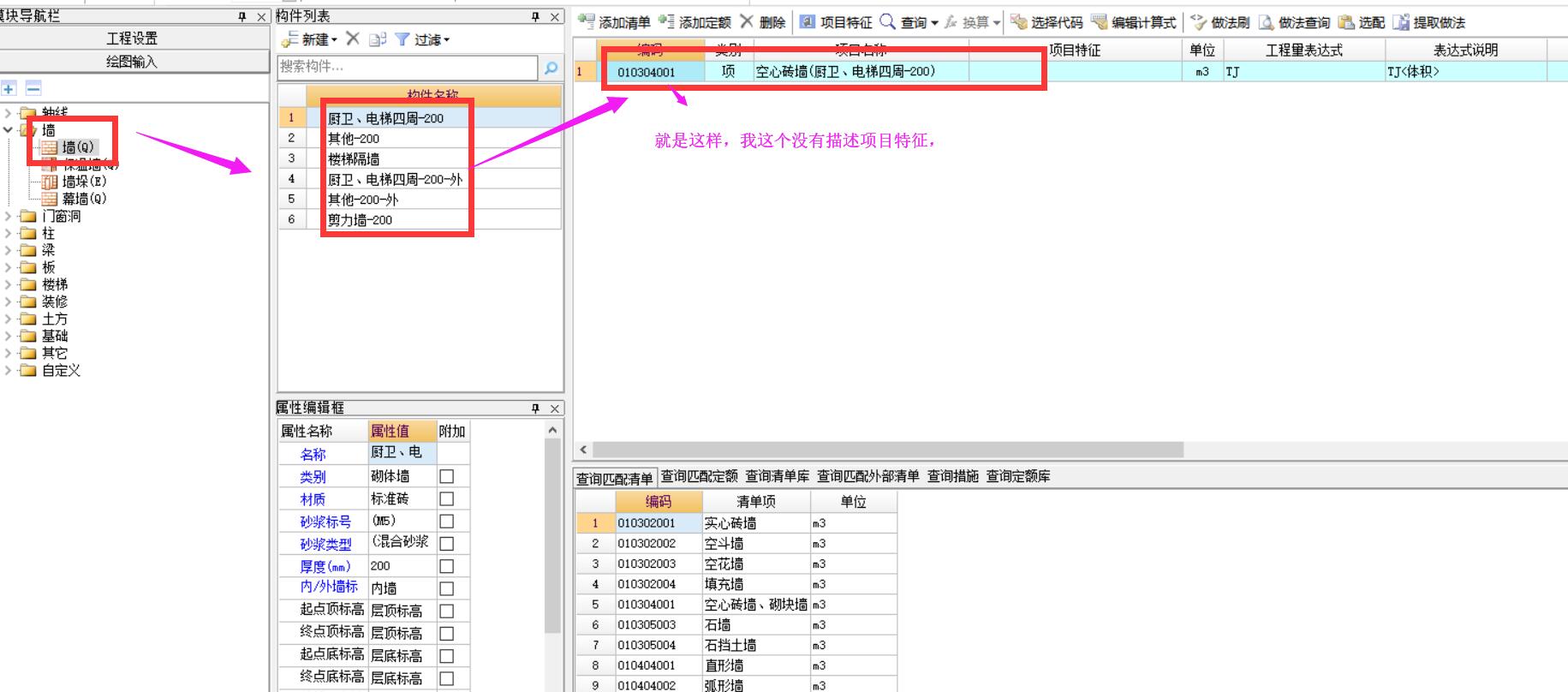The image size is (1568, 692).
Task: Click the 绘图输入 button
Action: point(133,62)
